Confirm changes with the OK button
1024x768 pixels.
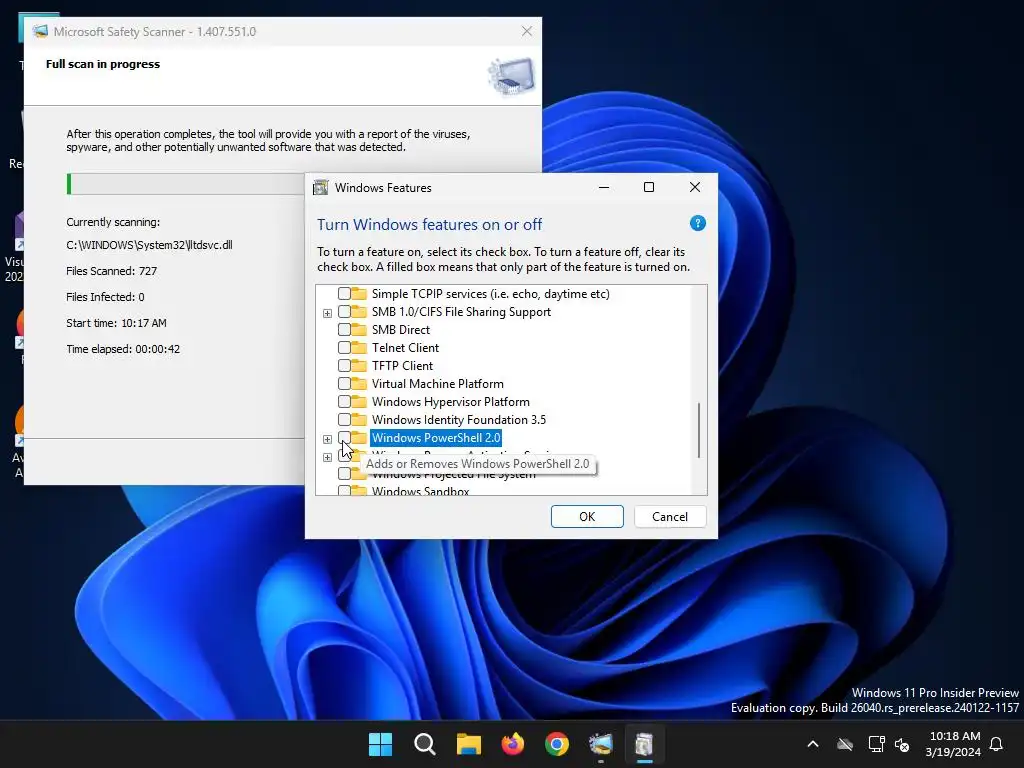(587, 517)
